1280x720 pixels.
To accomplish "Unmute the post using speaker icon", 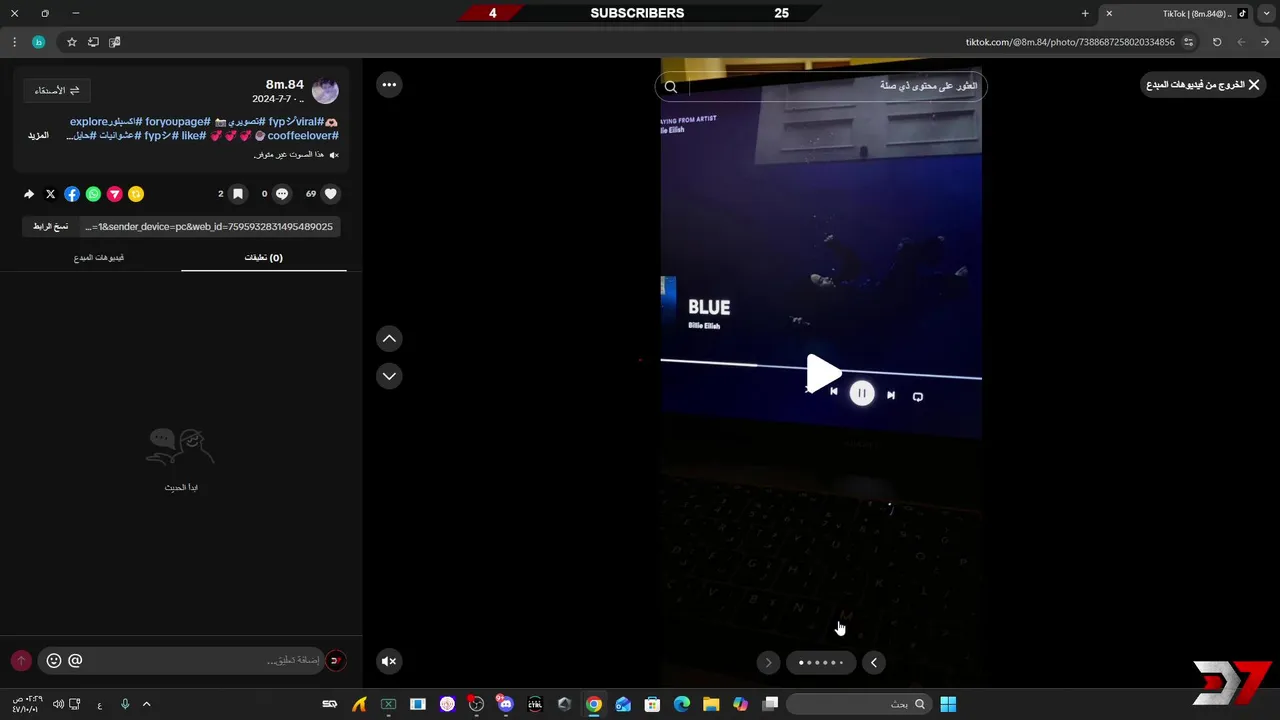I will pos(389,661).
